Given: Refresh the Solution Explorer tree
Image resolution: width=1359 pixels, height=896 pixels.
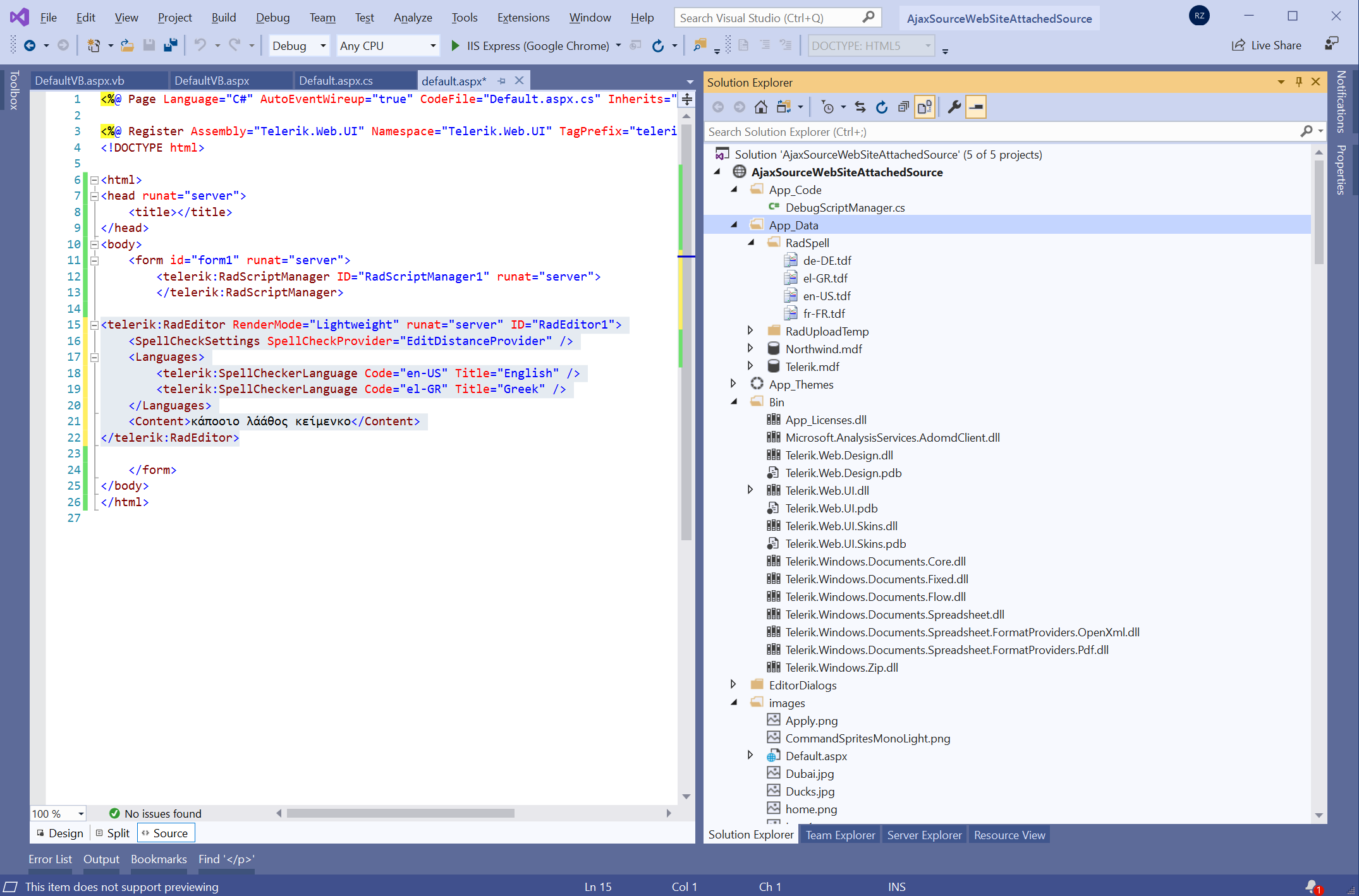Looking at the screenshot, I should [x=882, y=107].
